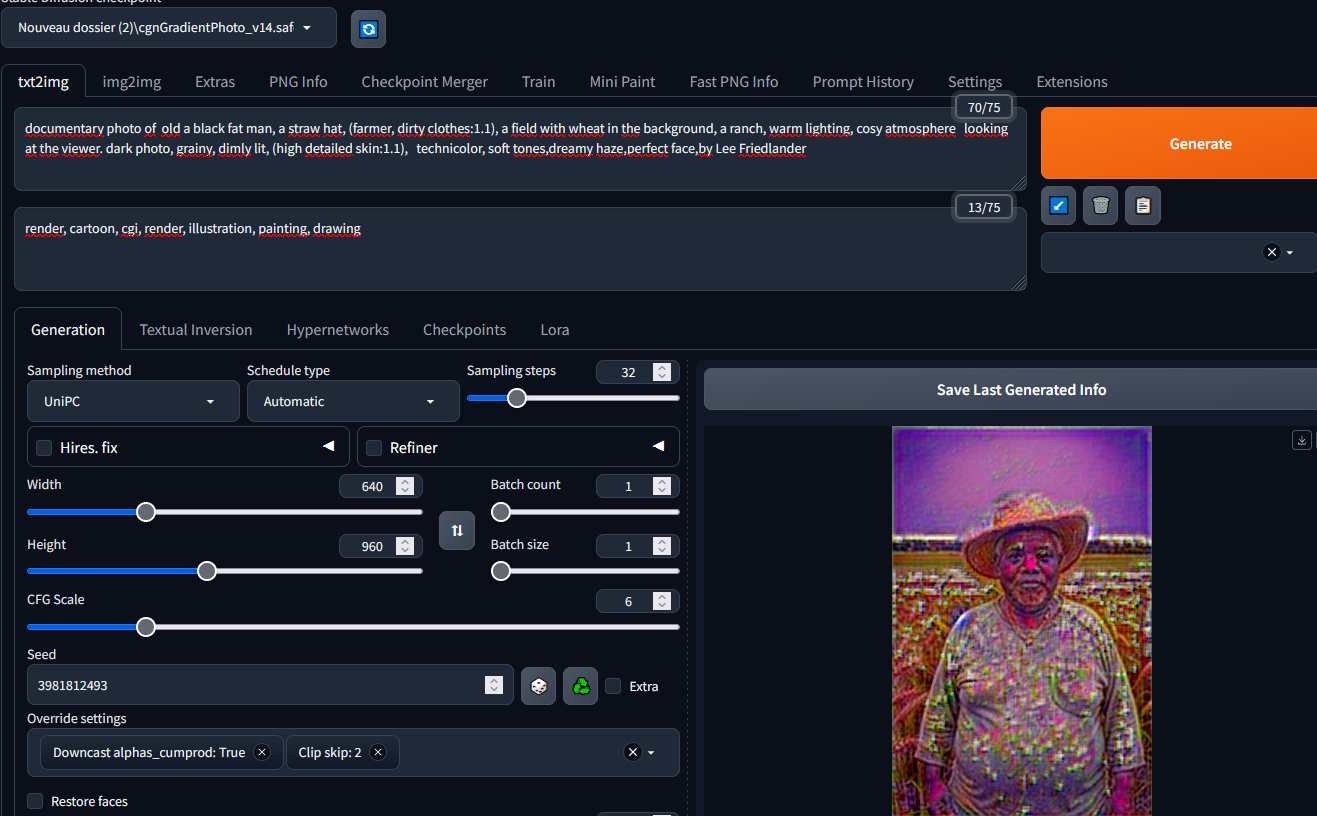The image size is (1317, 816).
Task: Open the Schedule type dropdown
Action: pos(353,401)
